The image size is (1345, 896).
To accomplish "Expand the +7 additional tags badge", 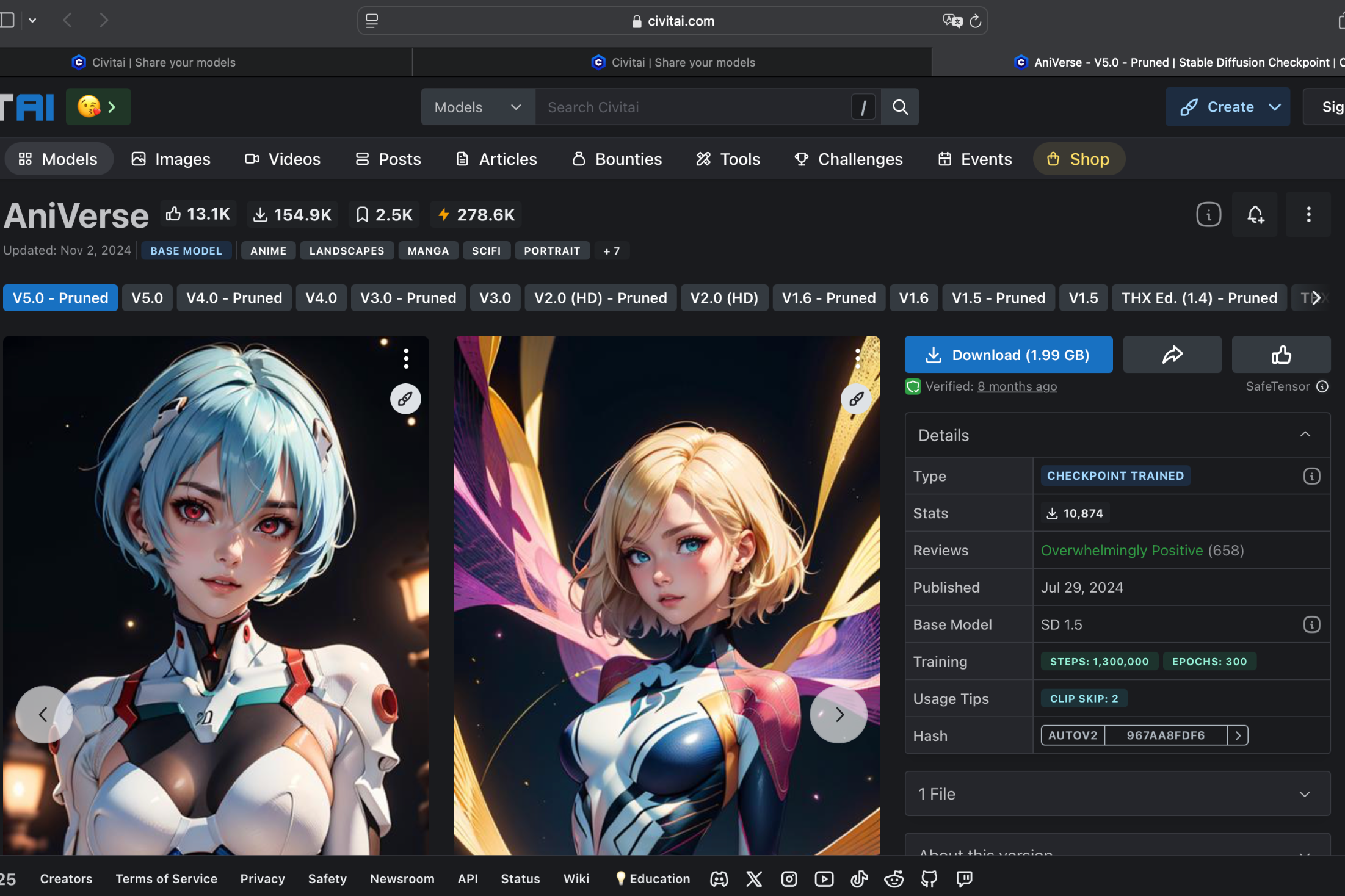I will (x=612, y=251).
